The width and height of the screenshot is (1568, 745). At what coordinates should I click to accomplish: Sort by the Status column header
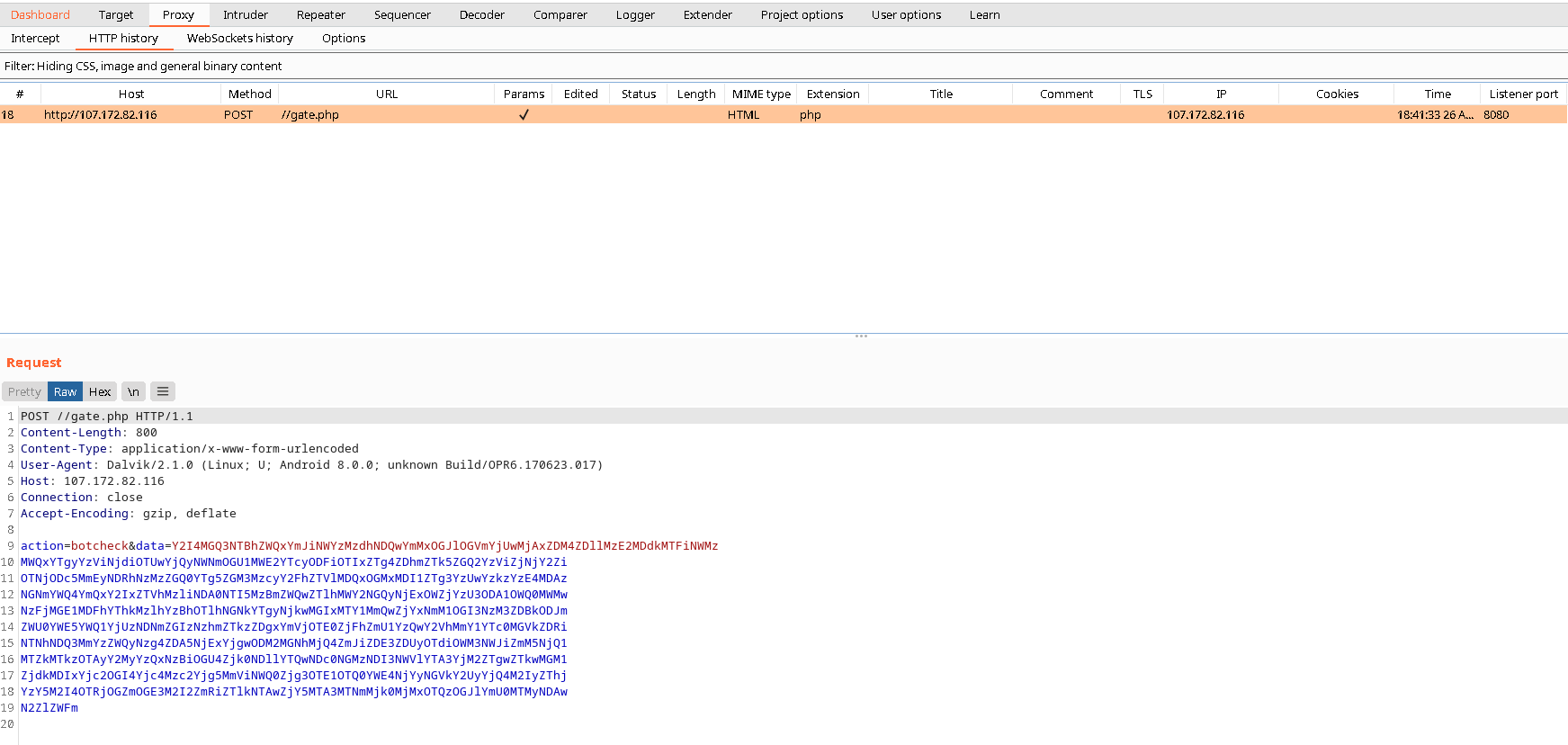tap(639, 94)
